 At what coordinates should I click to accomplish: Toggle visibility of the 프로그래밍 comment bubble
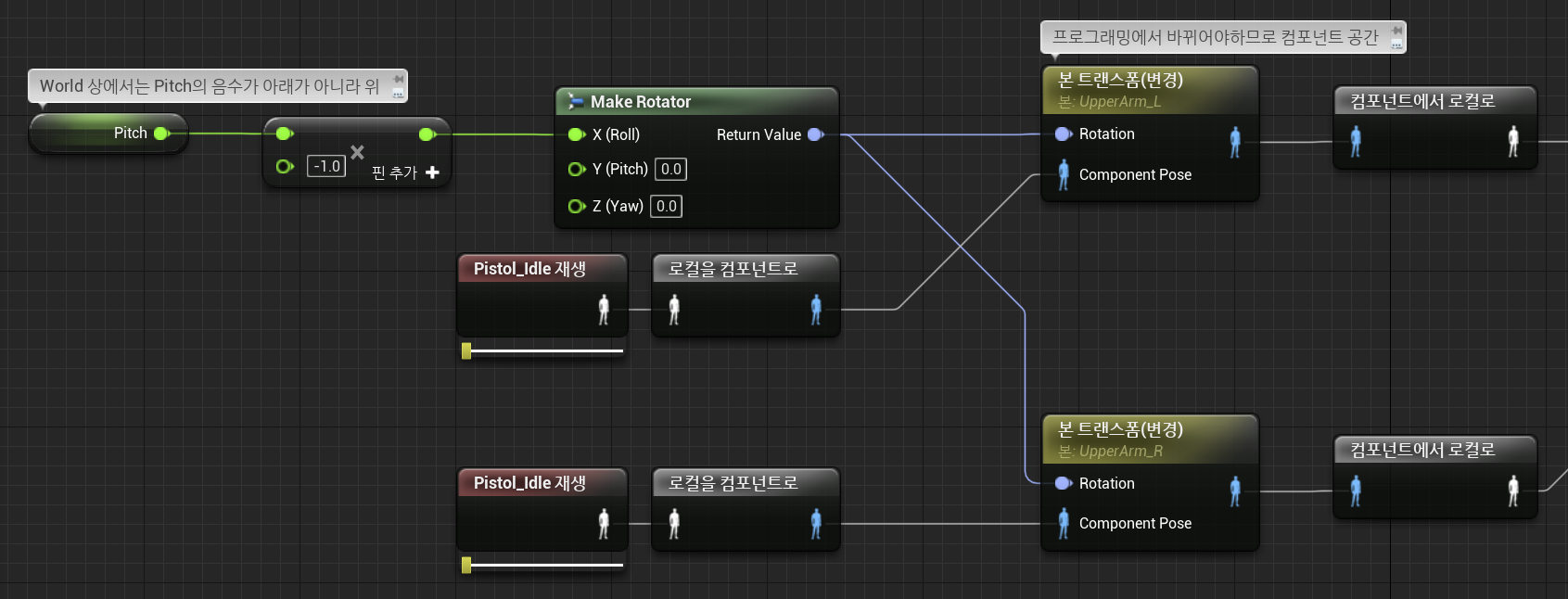[1397, 44]
